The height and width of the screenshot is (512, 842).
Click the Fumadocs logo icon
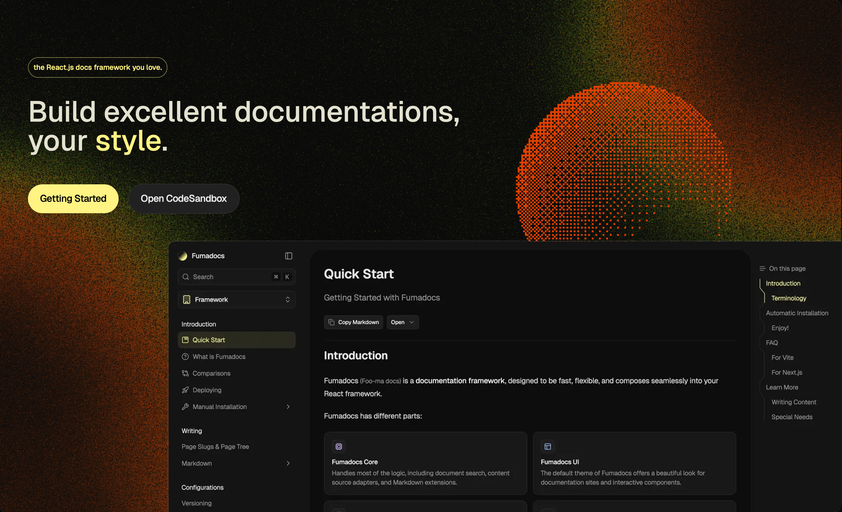tap(183, 256)
